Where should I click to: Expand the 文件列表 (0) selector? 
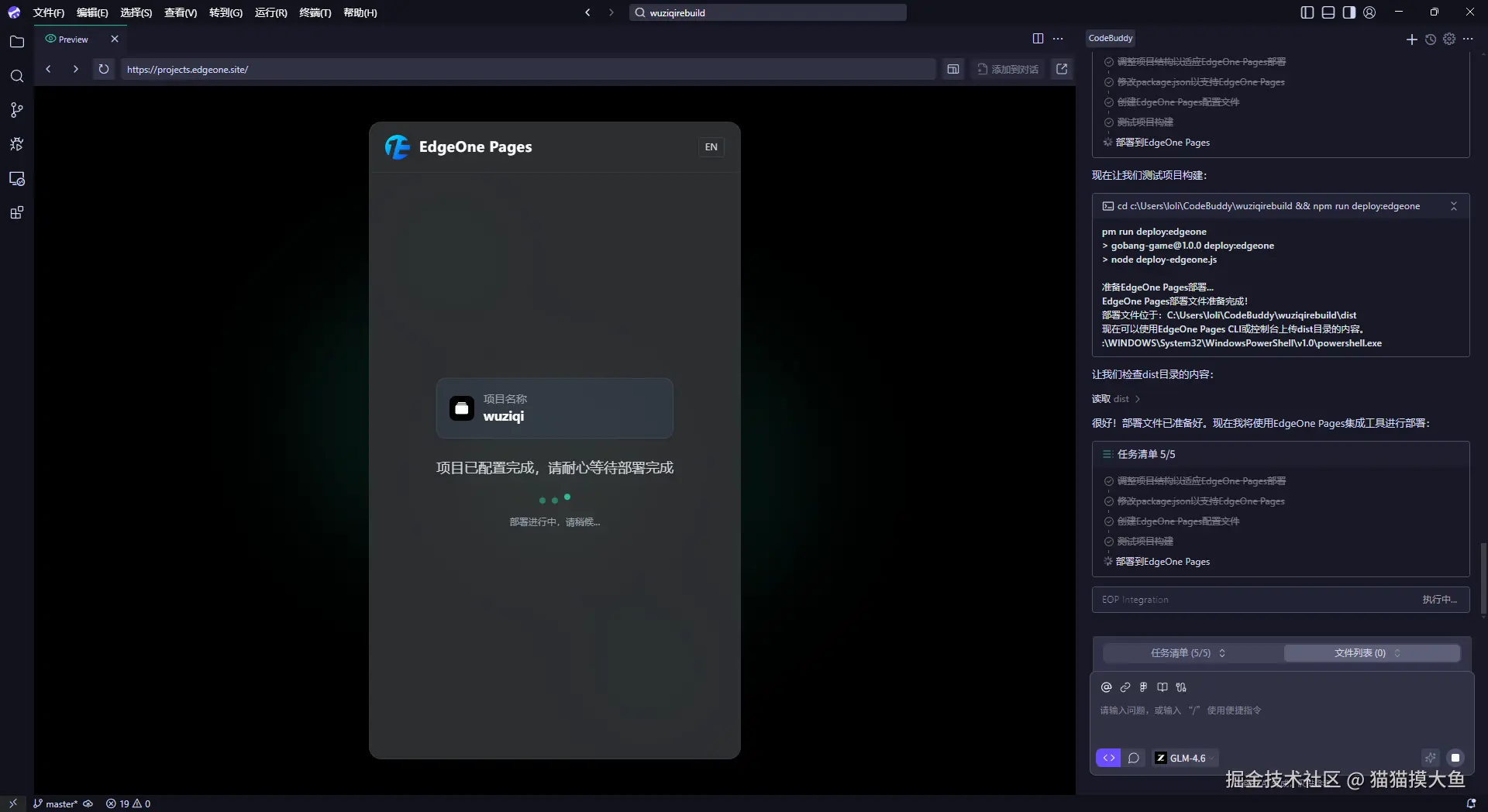point(1372,653)
